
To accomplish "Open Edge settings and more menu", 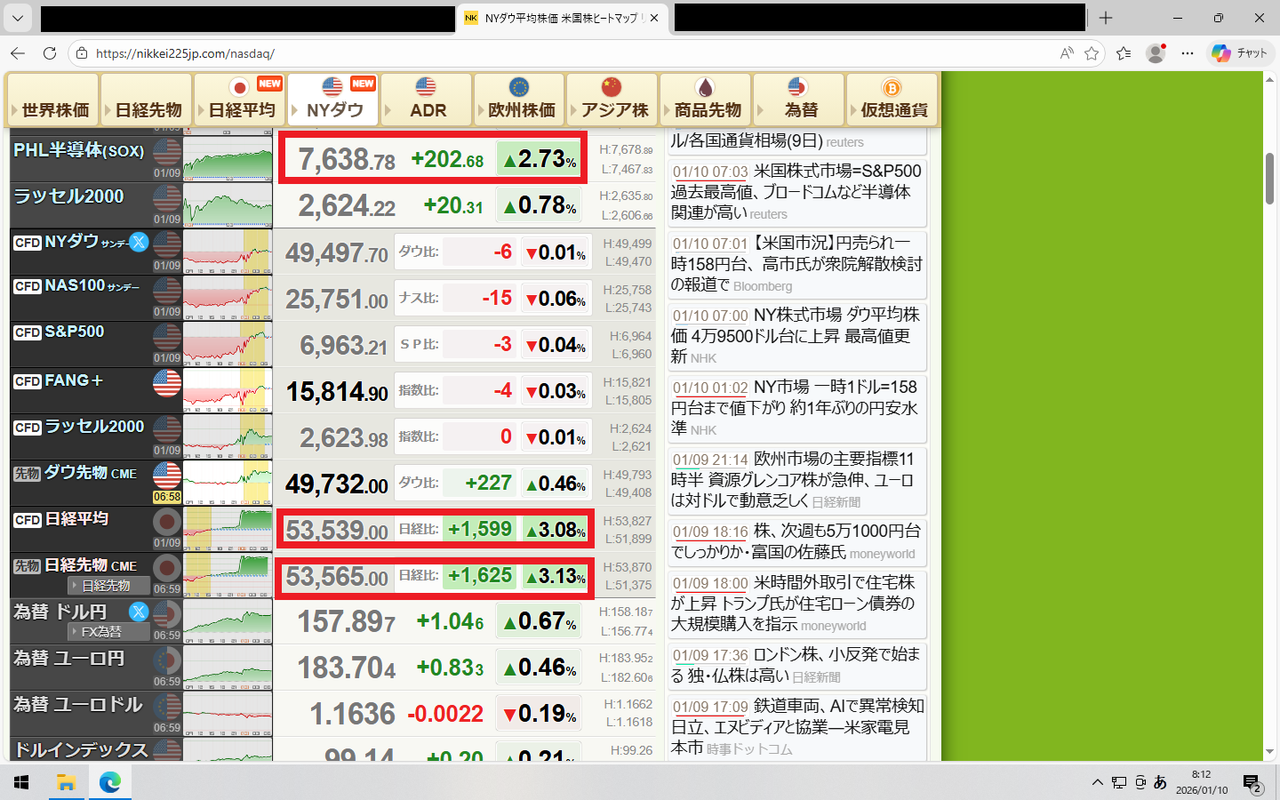I will click(x=1187, y=53).
